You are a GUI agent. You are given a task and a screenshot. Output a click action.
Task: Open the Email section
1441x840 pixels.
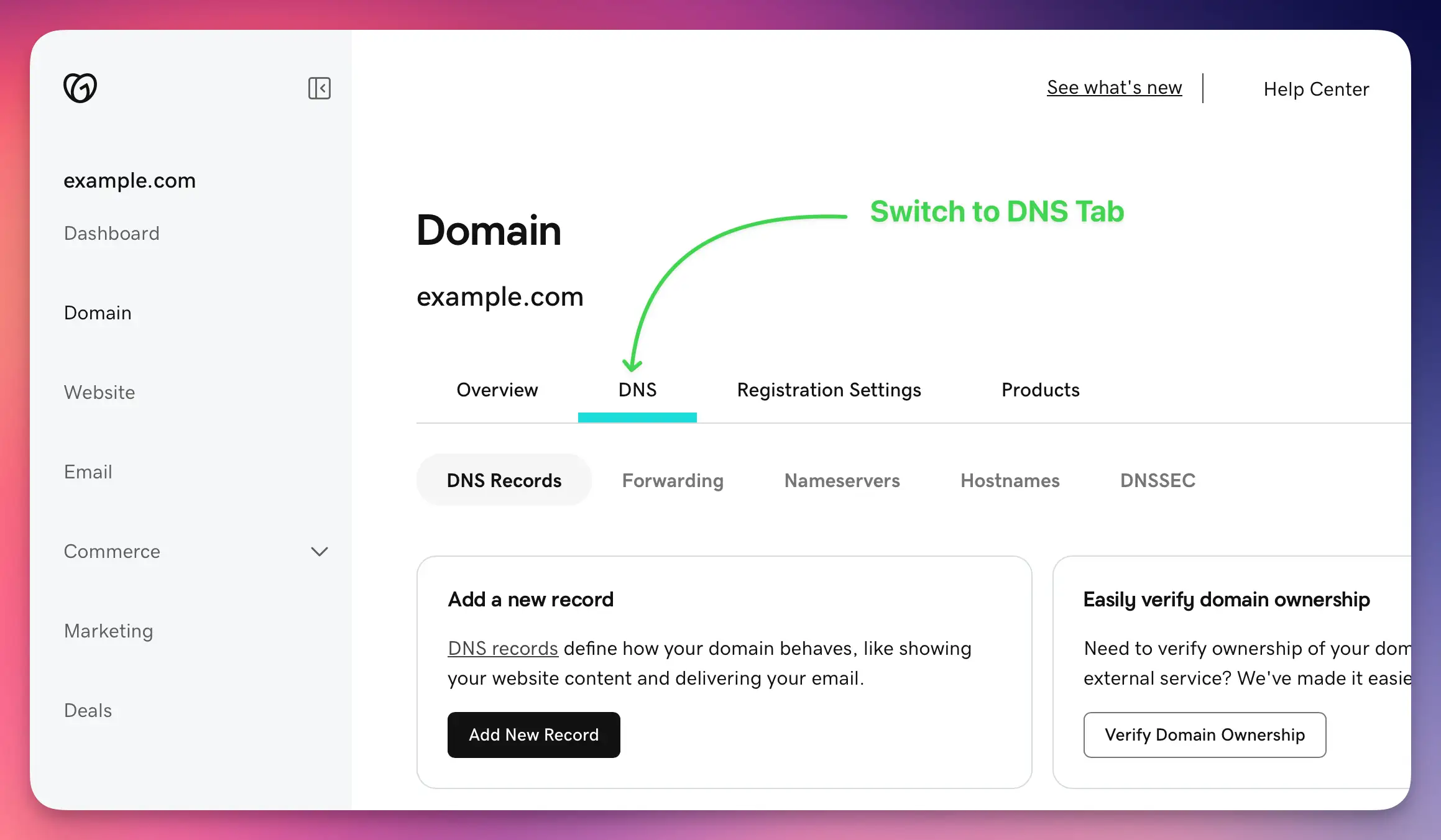(x=88, y=472)
